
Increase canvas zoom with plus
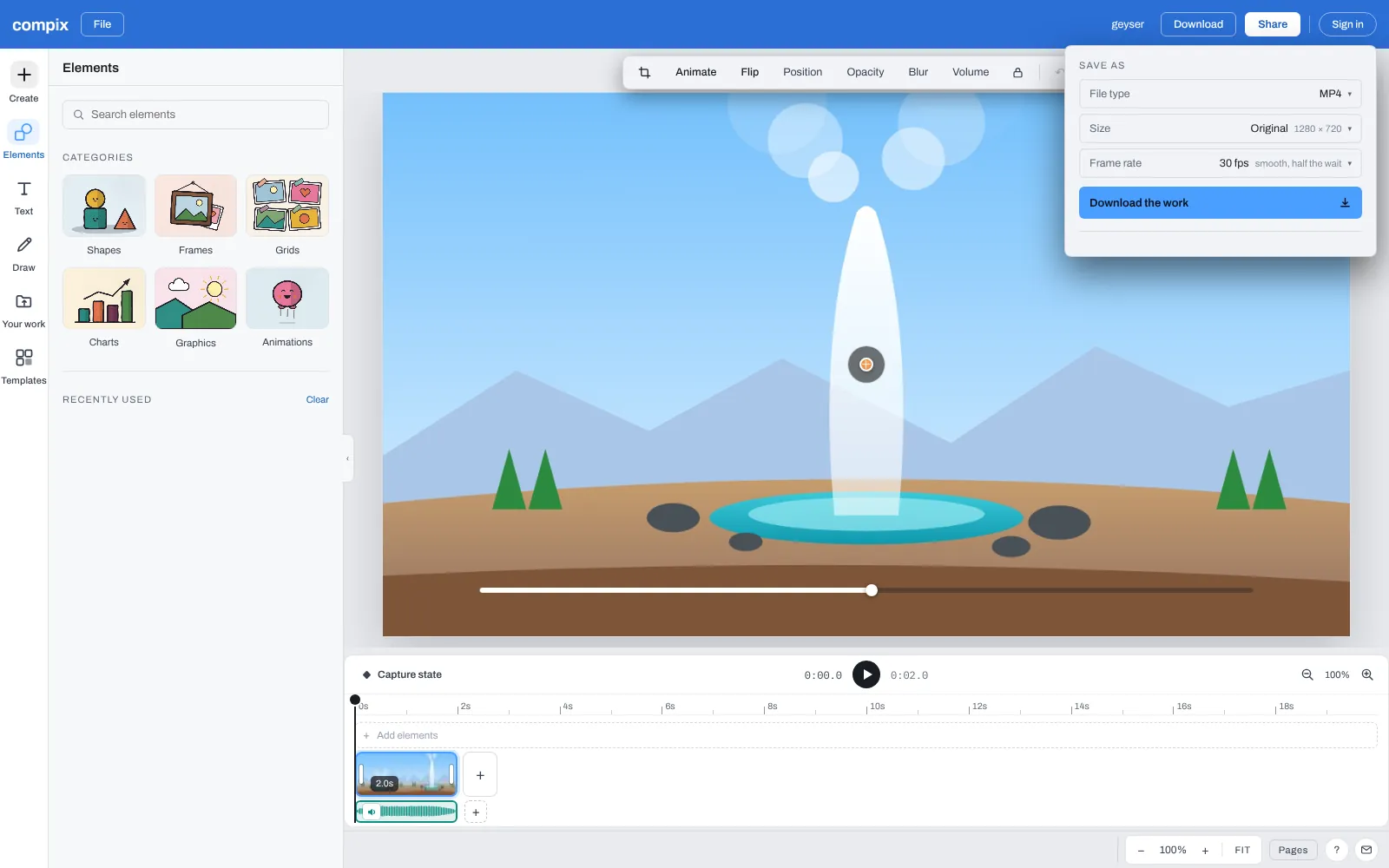pyautogui.click(x=1205, y=851)
